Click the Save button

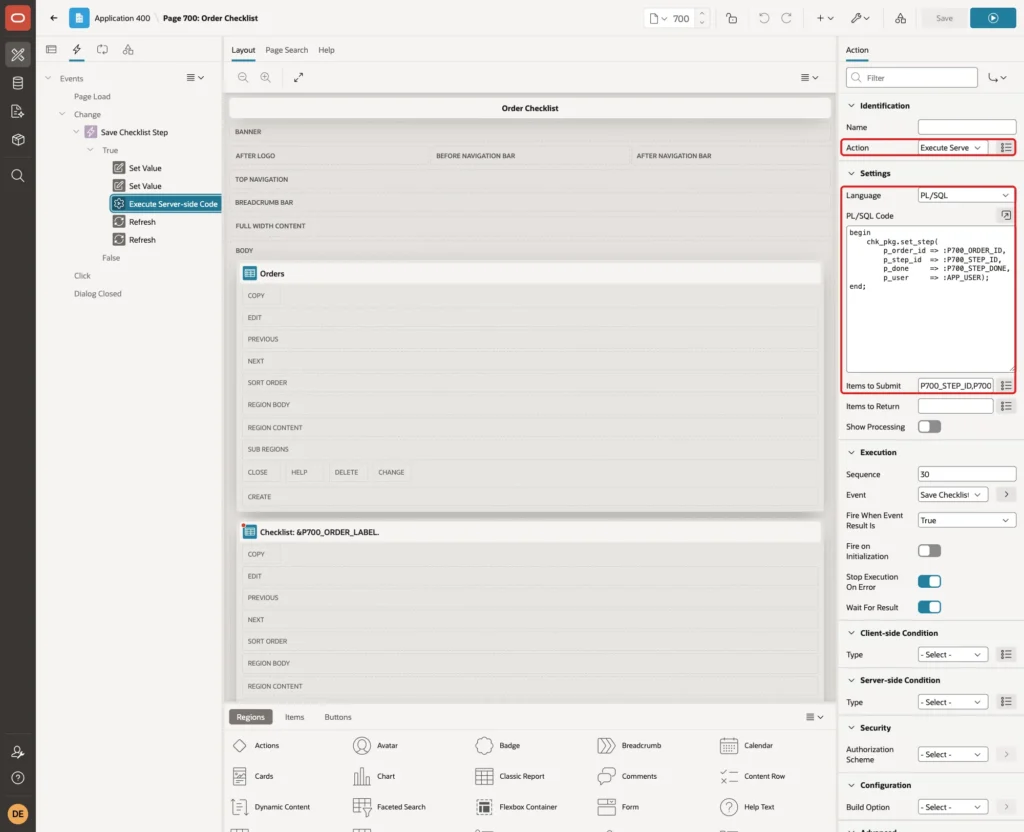(944, 18)
